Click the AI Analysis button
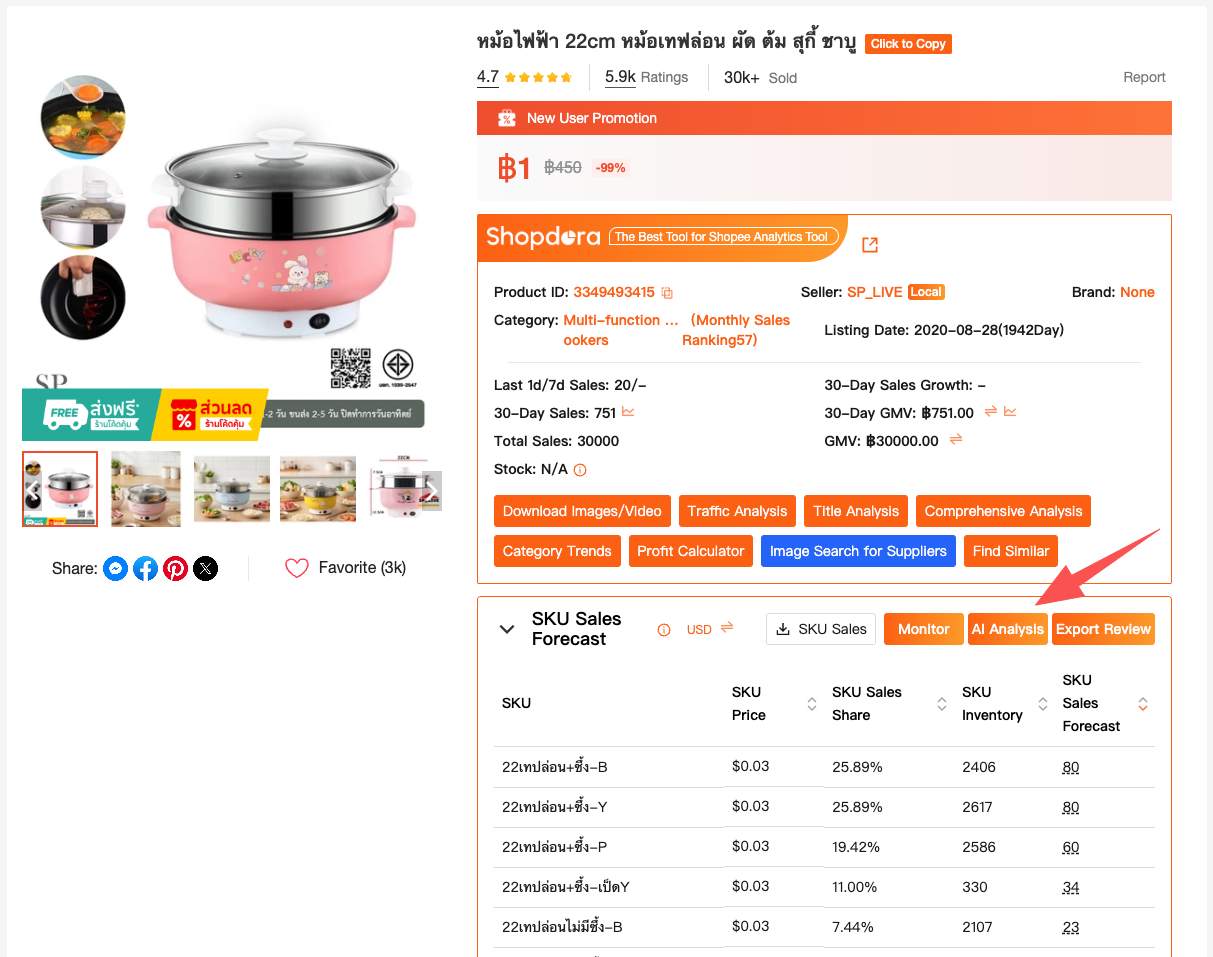Screen dimensions: 1213x957 click(x=1008, y=629)
